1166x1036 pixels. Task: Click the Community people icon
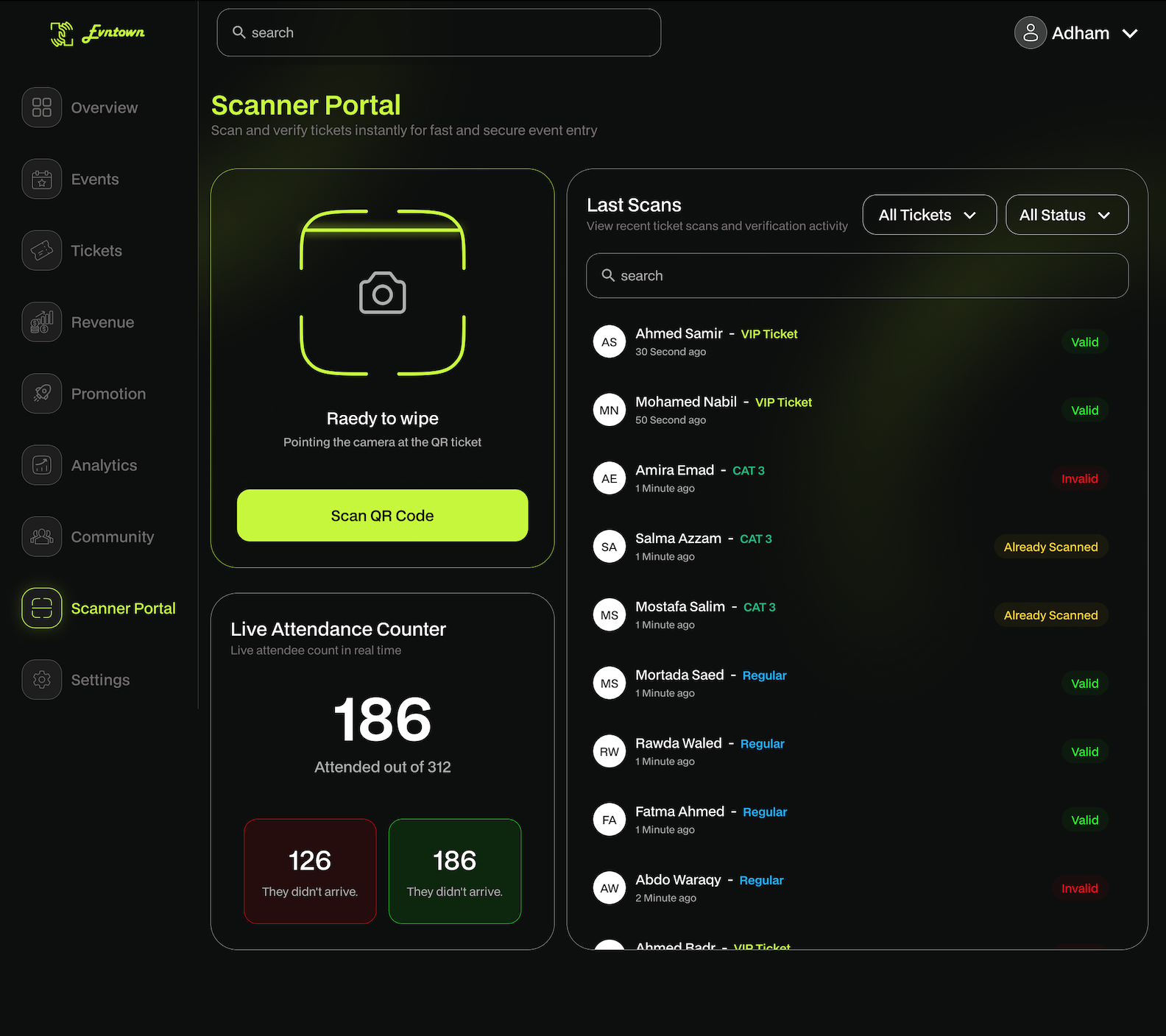(42, 536)
